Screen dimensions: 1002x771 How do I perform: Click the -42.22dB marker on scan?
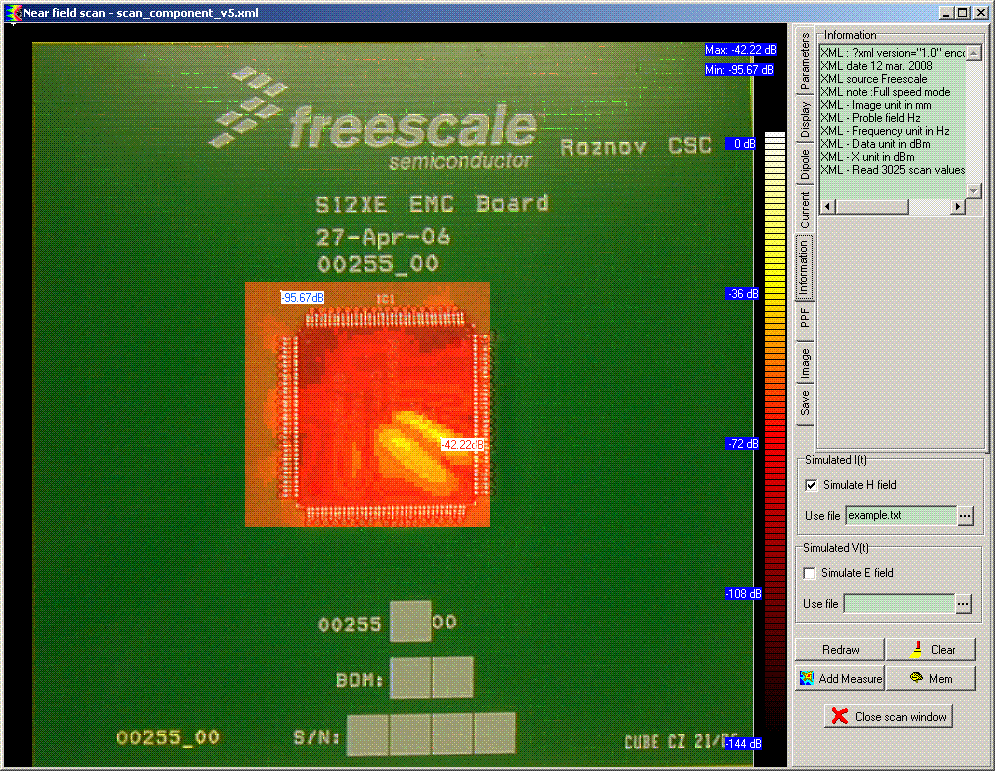pyautogui.click(x=462, y=445)
